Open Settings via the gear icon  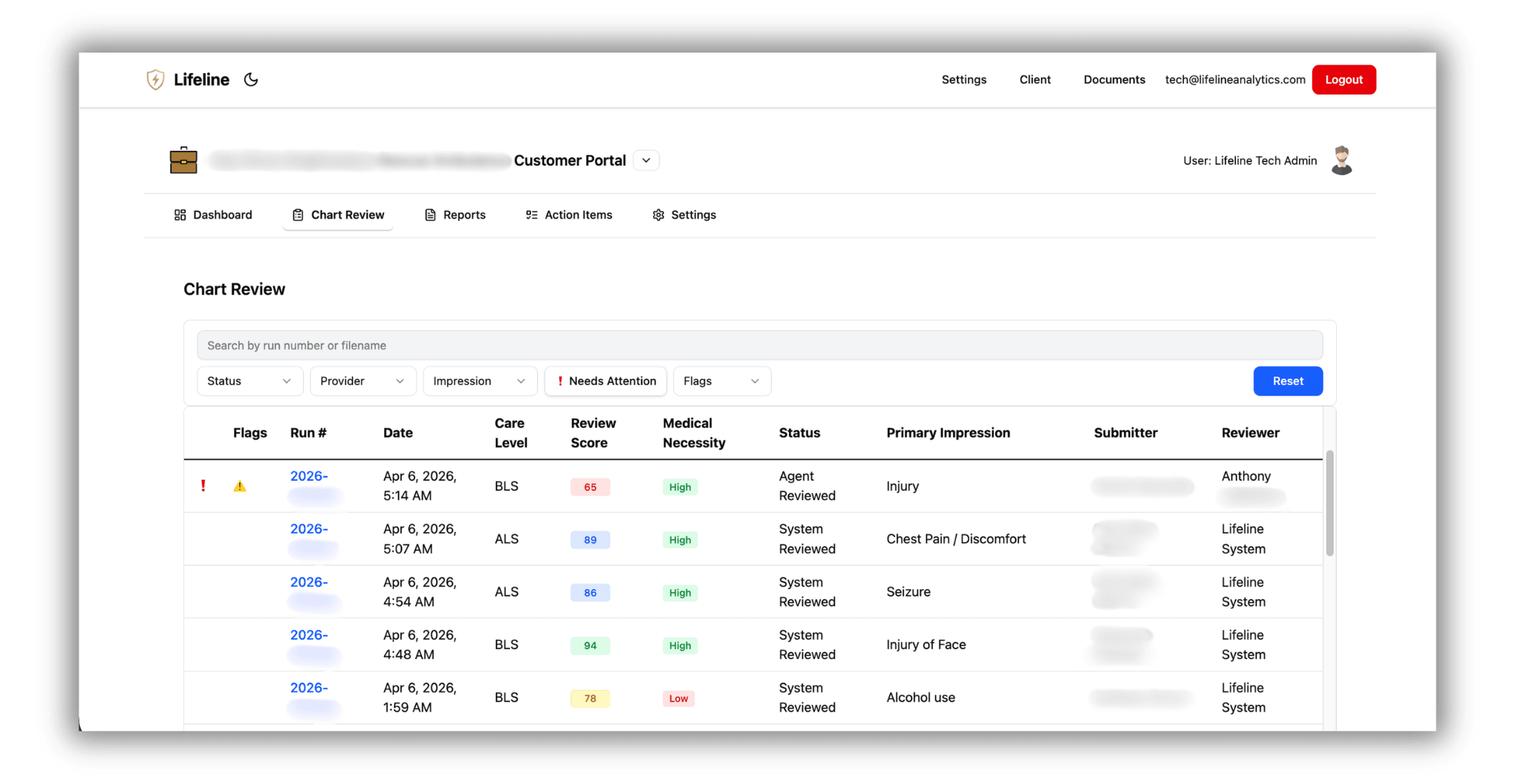point(658,215)
